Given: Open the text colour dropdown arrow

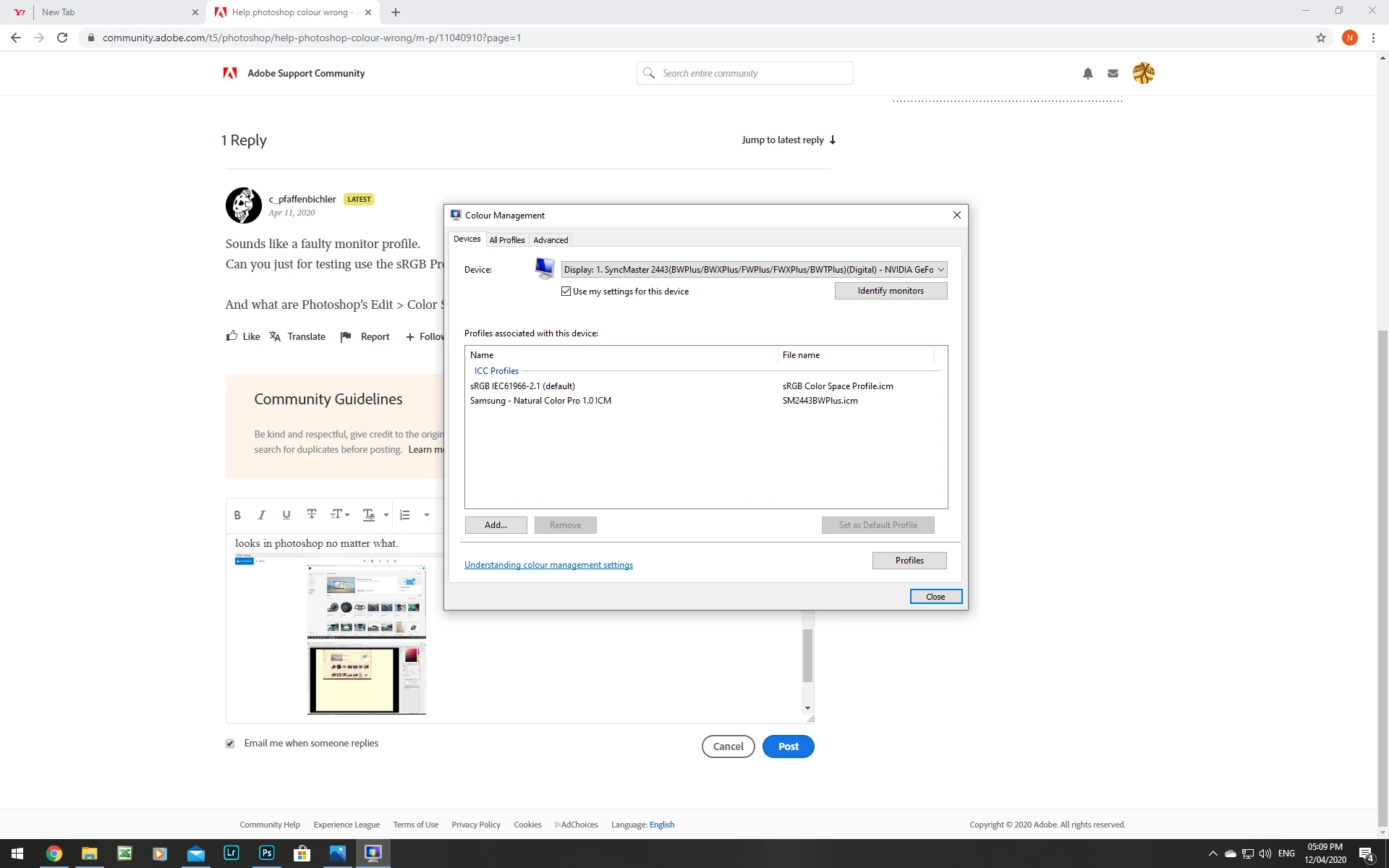Looking at the screenshot, I should coord(386,515).
